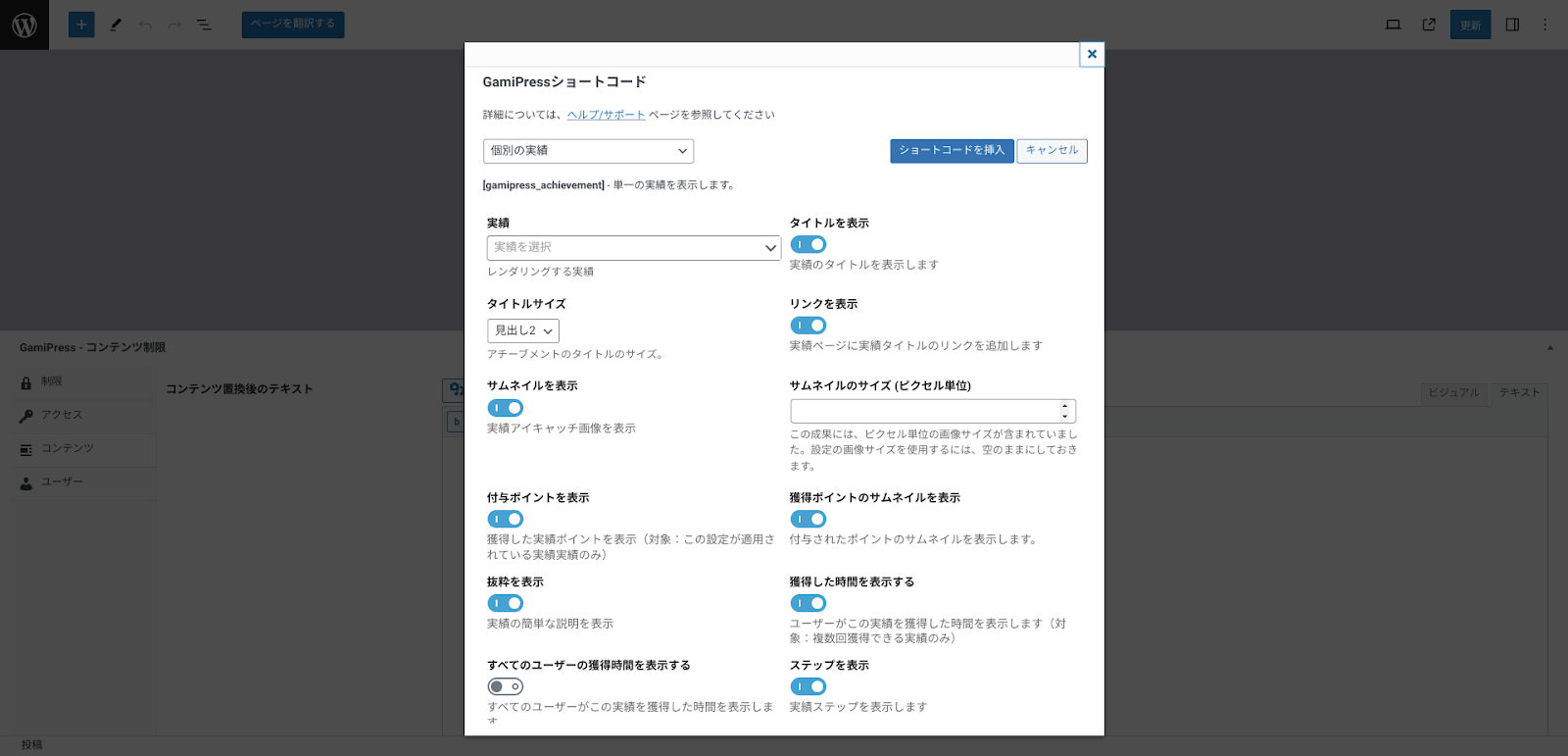Open the three-dot options menu
Viewport: 1568px width, 756px height.
tap(1544, 25)
